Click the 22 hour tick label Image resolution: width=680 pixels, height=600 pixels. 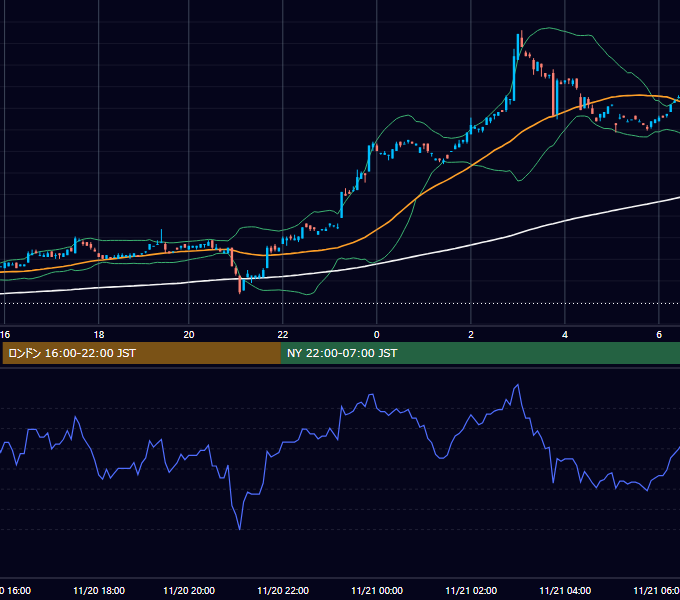coord(283,335)
